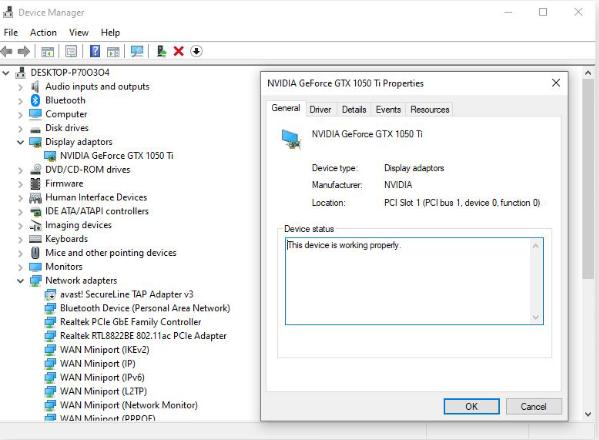599x440 pixels.
Task: Click the OK button
Action: point(471,406)
